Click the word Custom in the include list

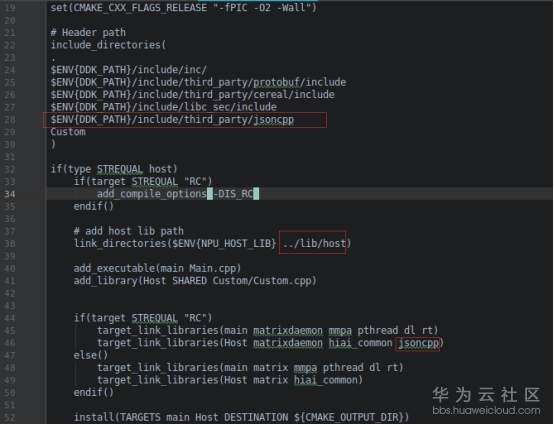(68, 132)
